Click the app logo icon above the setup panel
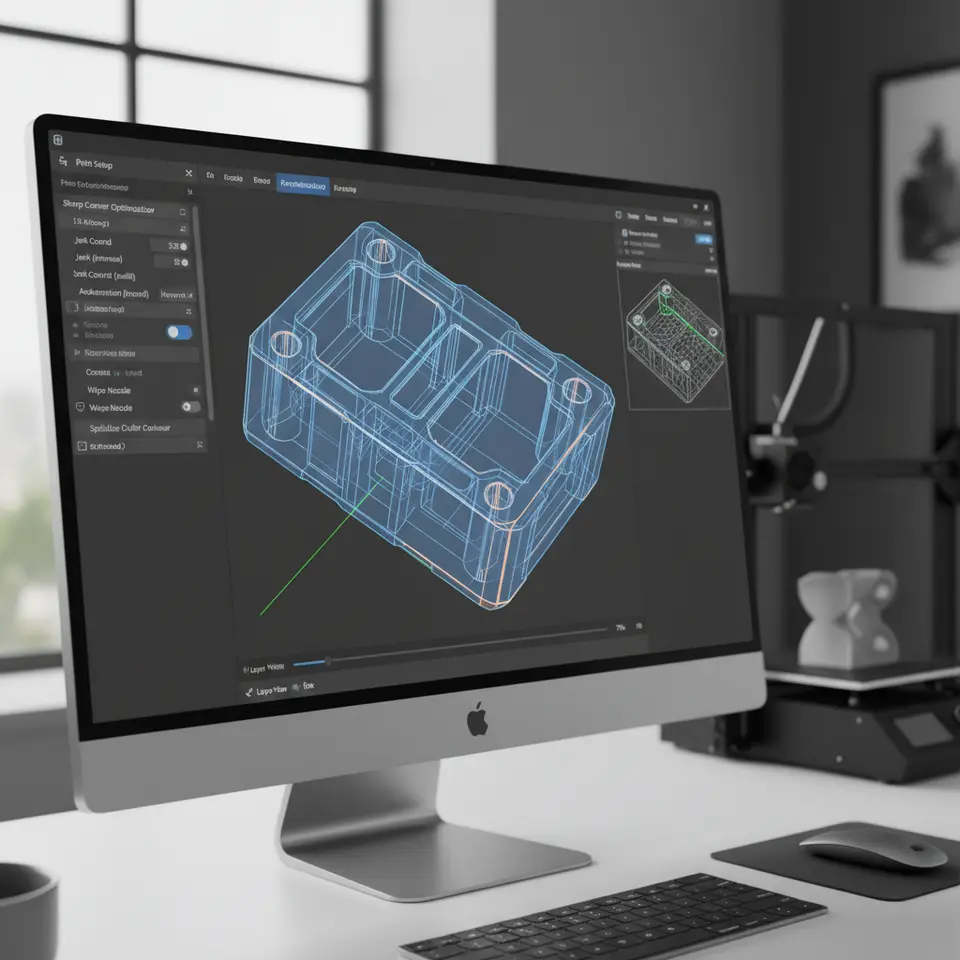The image size is (960, 960). click(58, 140)
